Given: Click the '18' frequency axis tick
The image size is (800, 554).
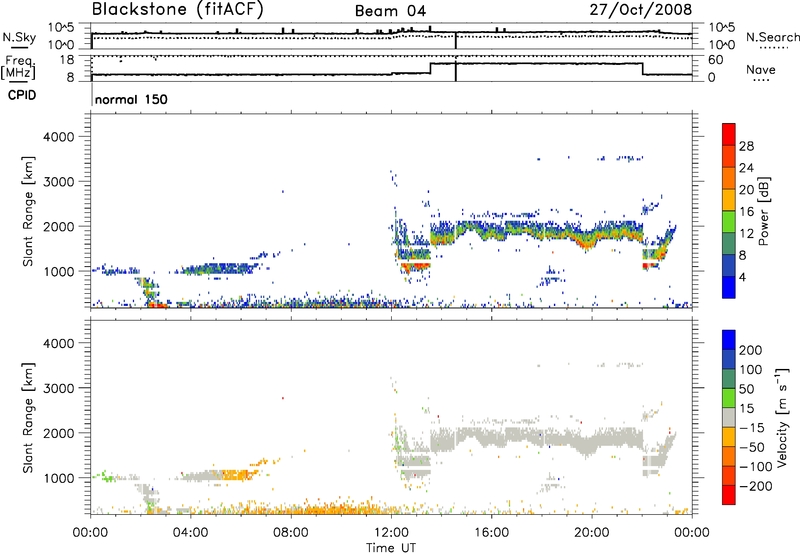Looking at the screenshot, I should [66, 60].
